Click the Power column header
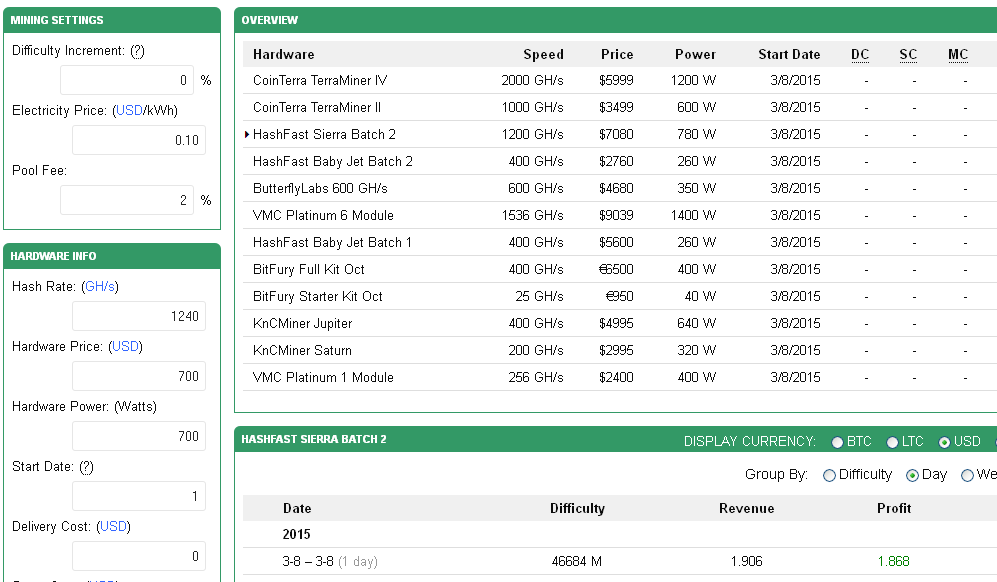The height and width of the screenshot is (582, 997). (696, 55)
